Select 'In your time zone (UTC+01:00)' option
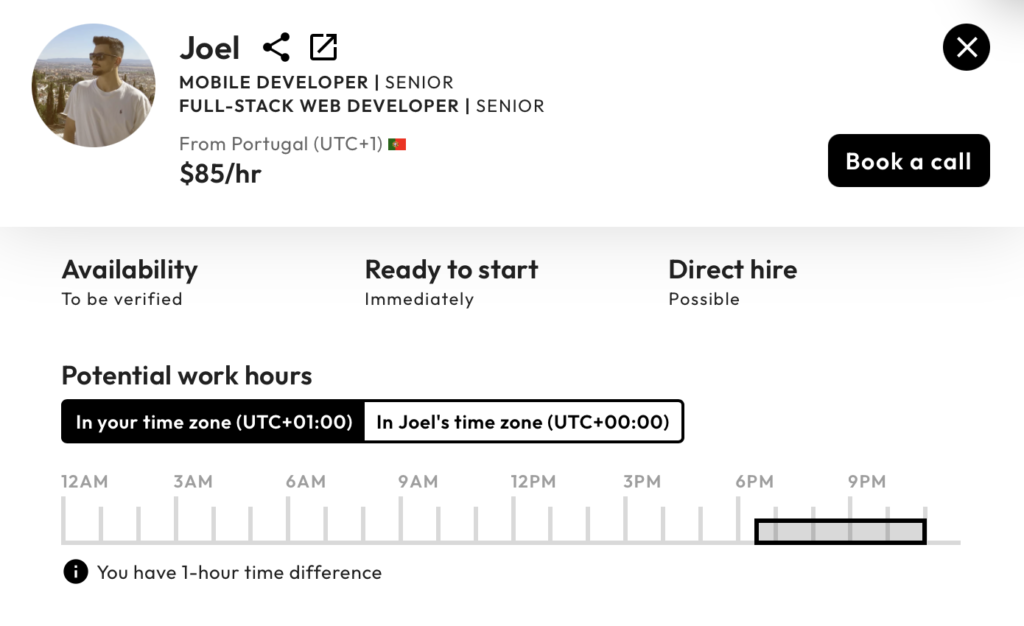This screenshot has width=1024, height=626. tap(214, 422)
